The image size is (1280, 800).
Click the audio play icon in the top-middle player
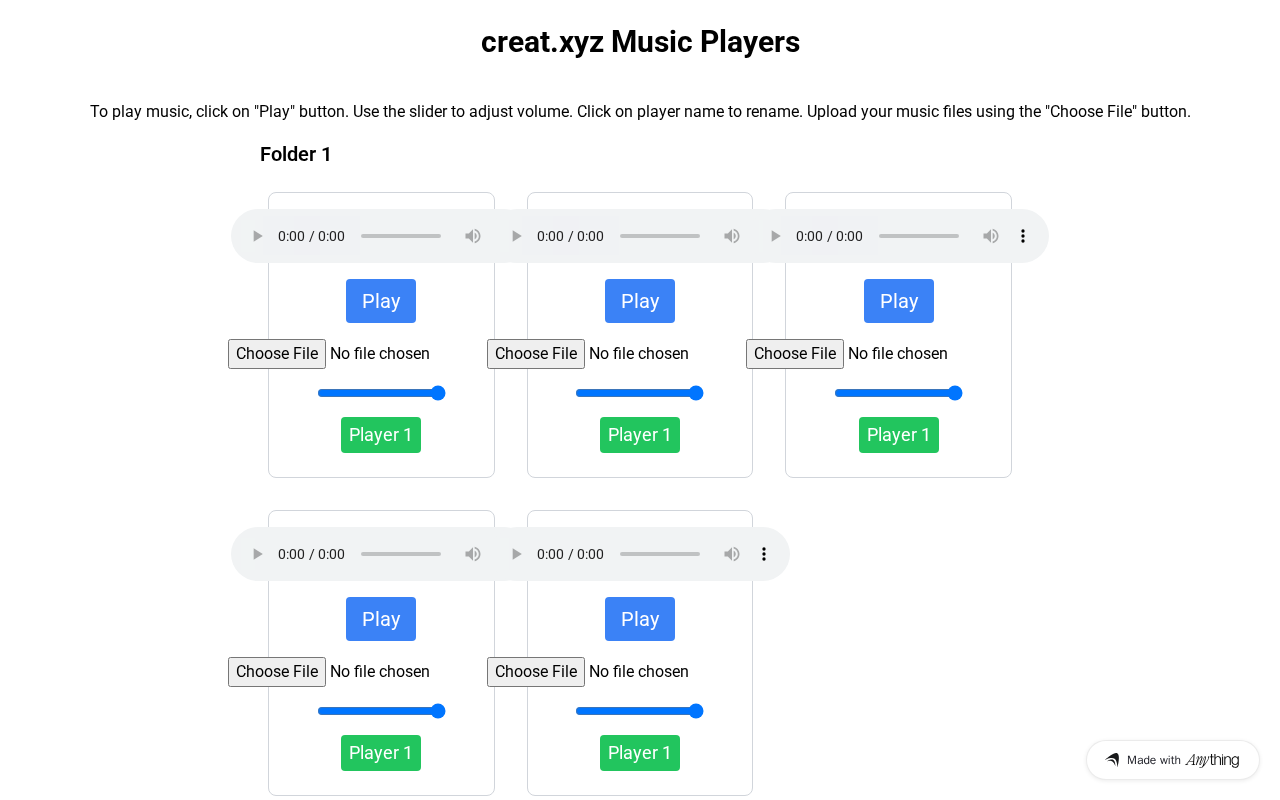(516, 236)
